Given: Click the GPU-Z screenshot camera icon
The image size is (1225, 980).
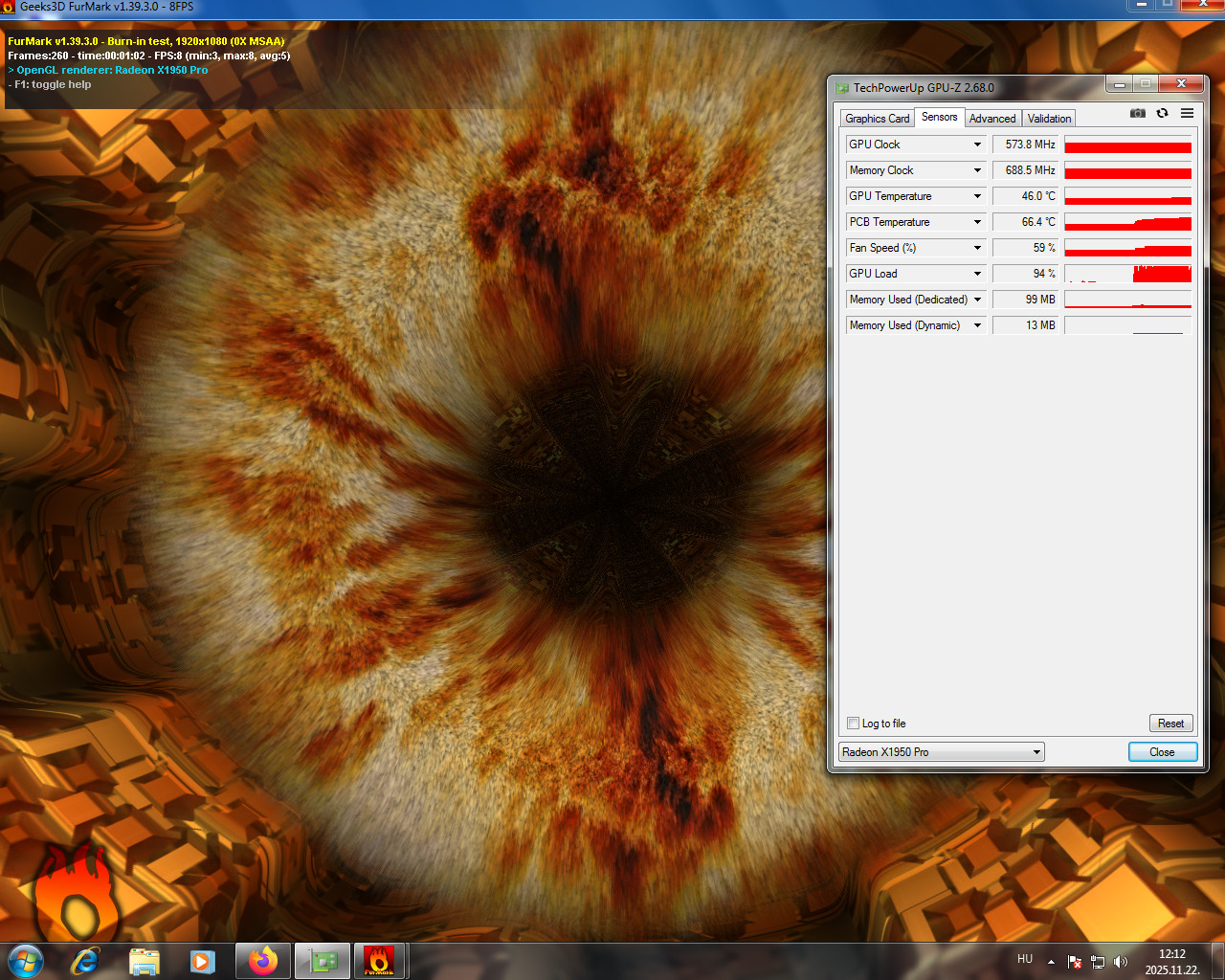Looking at the screenshot, I should point(1137,113).
